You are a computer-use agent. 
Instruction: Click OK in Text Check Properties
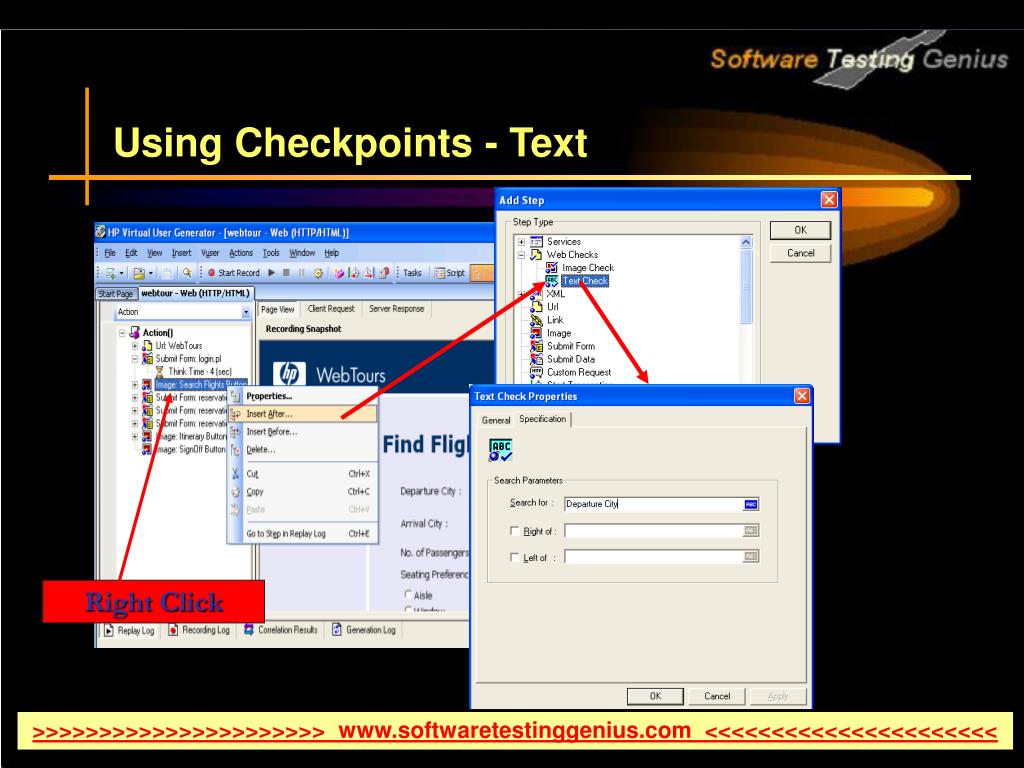pos(655,696)
